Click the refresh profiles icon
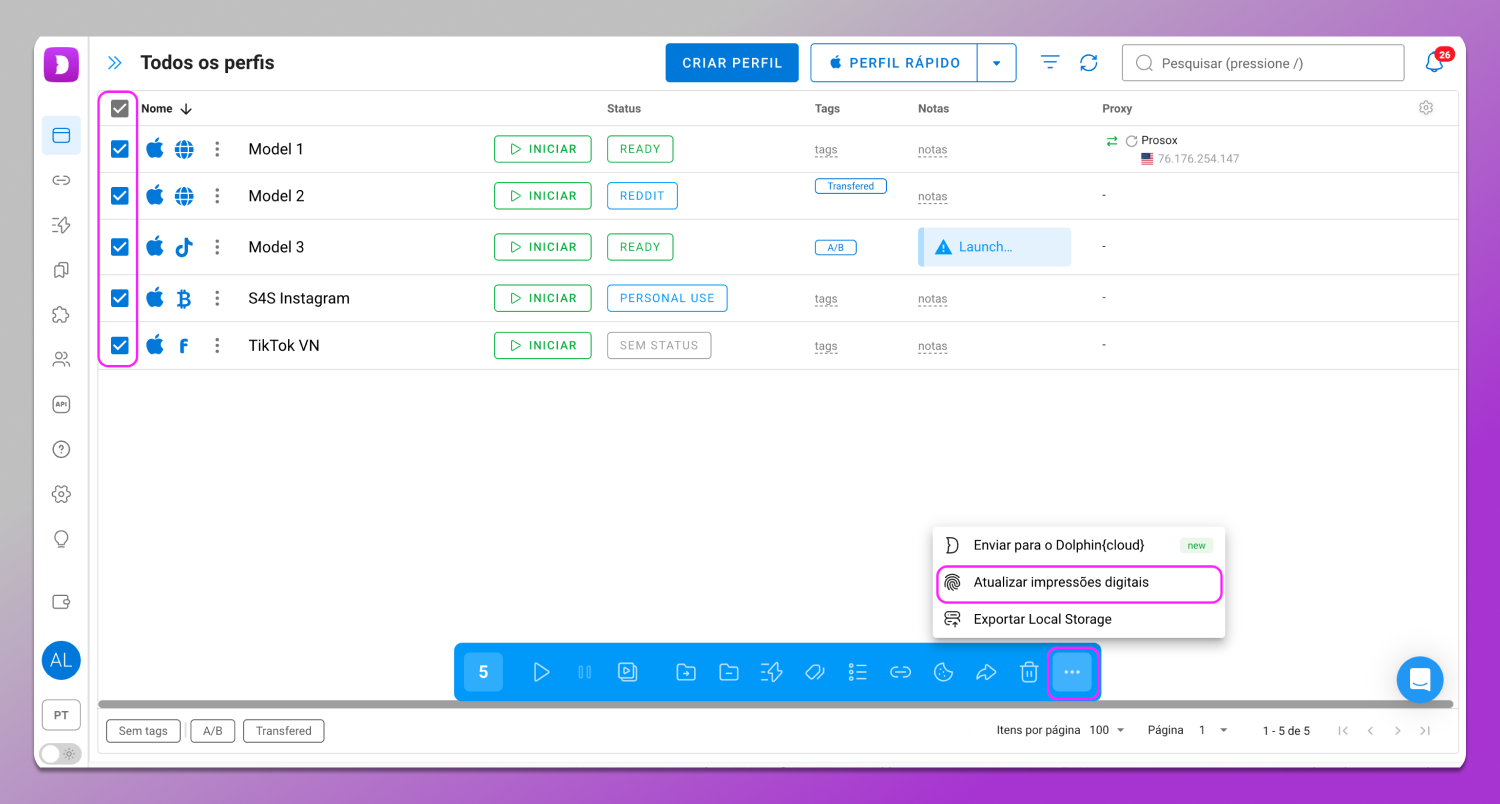This screenshot has height=804, width=1500. (1089, 63)
